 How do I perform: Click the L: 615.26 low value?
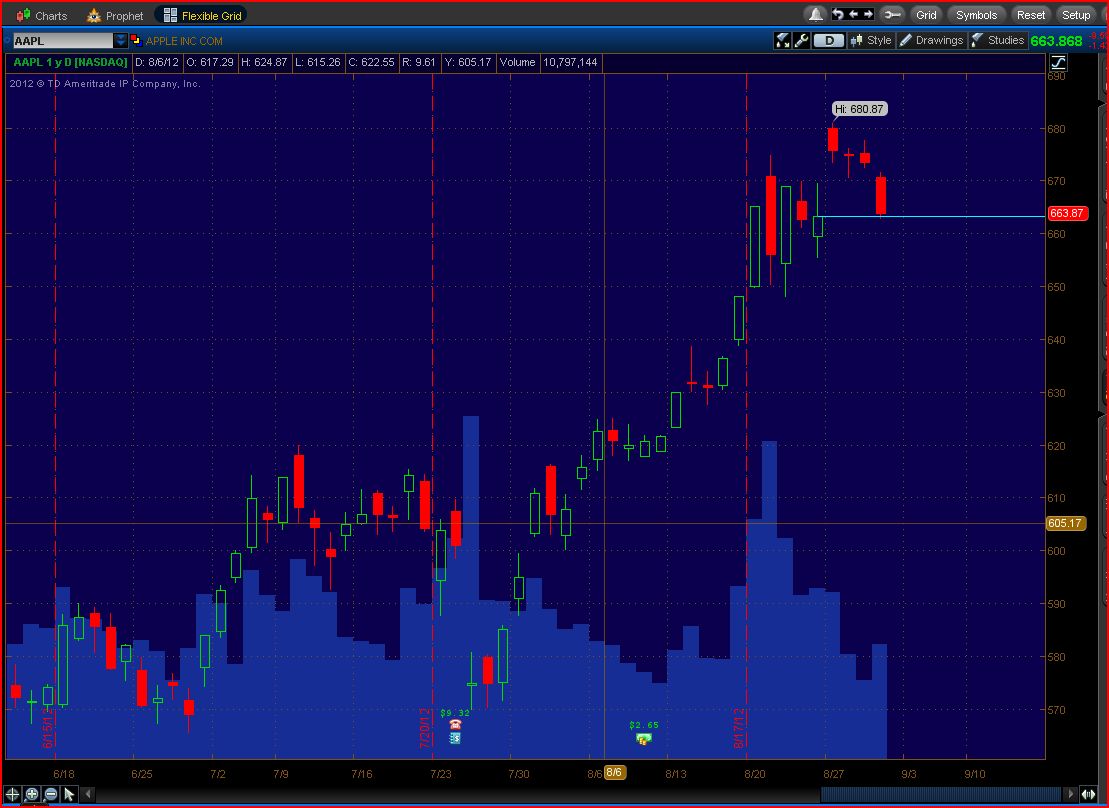click(317, 62)
